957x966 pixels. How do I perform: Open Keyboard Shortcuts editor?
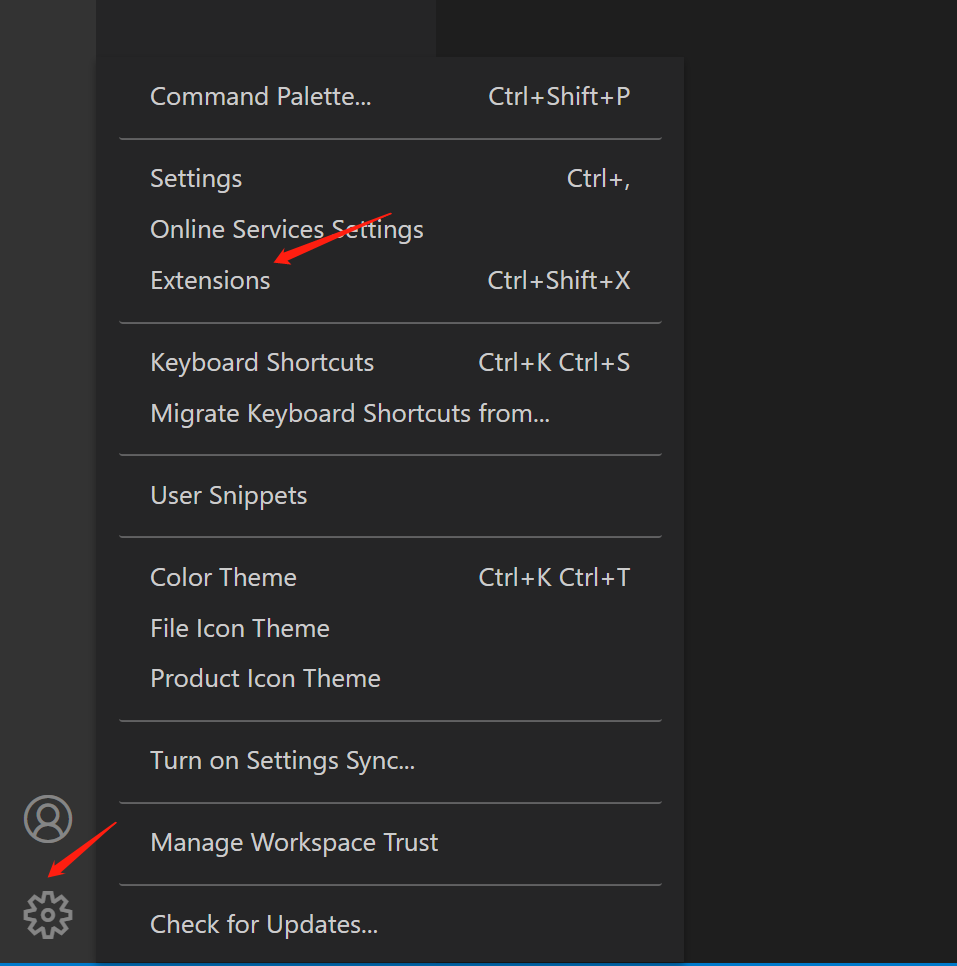coord(262,363)
